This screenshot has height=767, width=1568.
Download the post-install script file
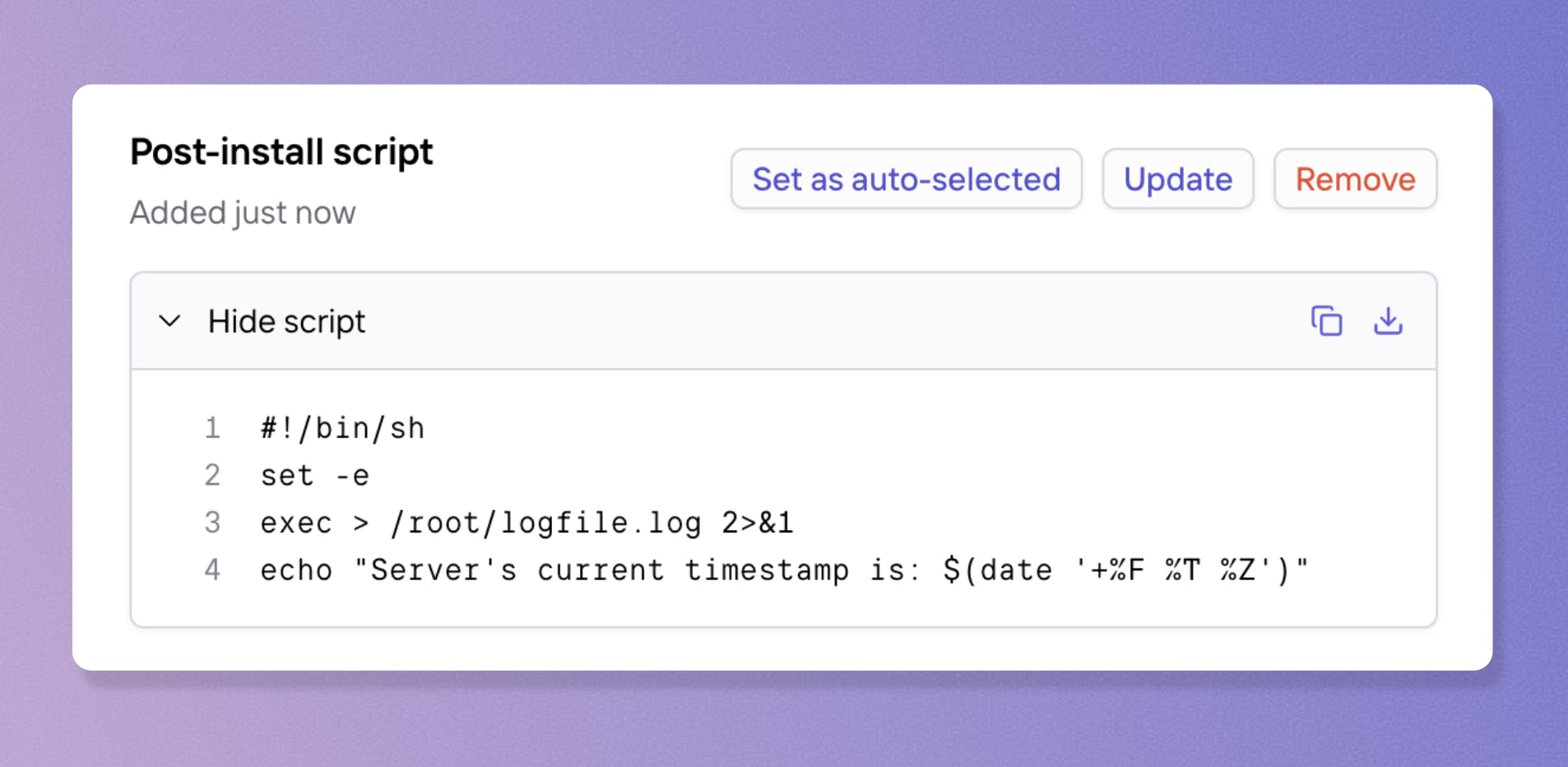click(1388, 321)
